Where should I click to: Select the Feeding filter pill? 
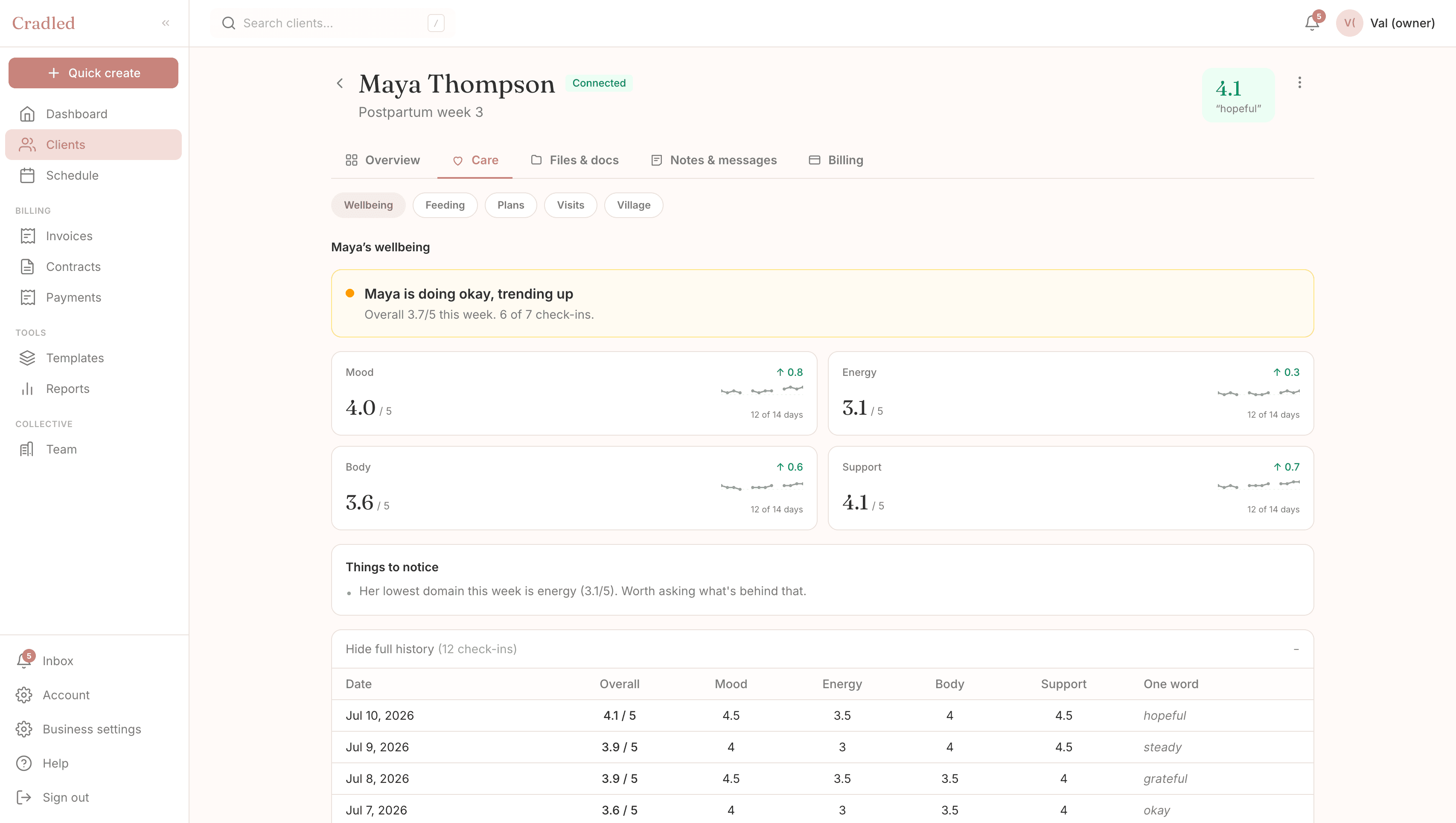point(445,205)
